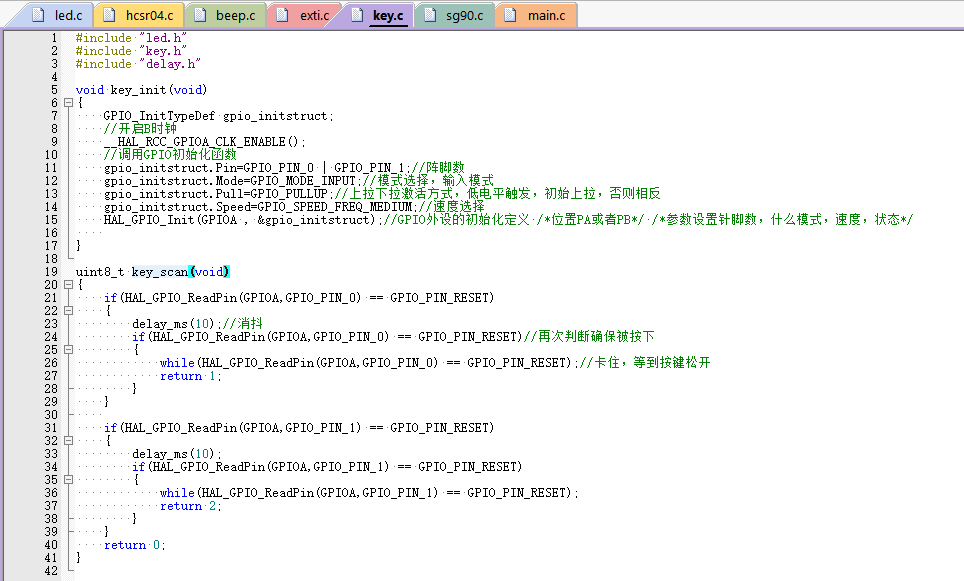Switch to the sg90.c tab
This screenshot has height=581, width=964.
tap(456, 15)
